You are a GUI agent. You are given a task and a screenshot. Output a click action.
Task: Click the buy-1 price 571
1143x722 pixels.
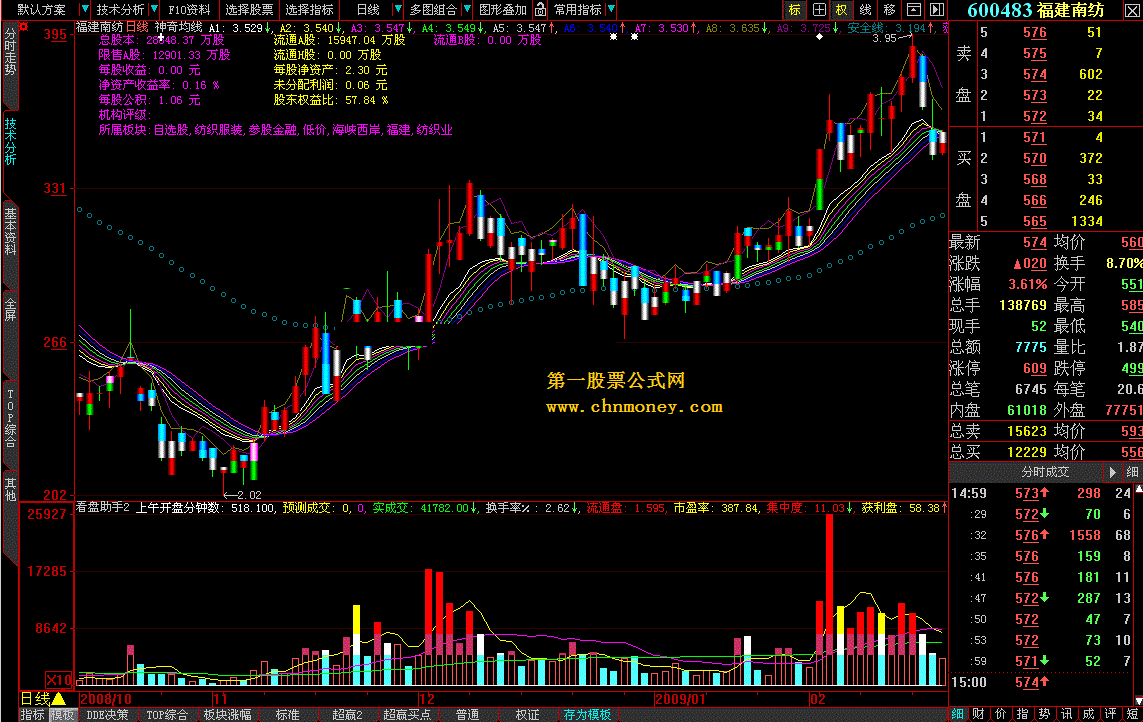pyautogui.click(x=1034, y=137)
